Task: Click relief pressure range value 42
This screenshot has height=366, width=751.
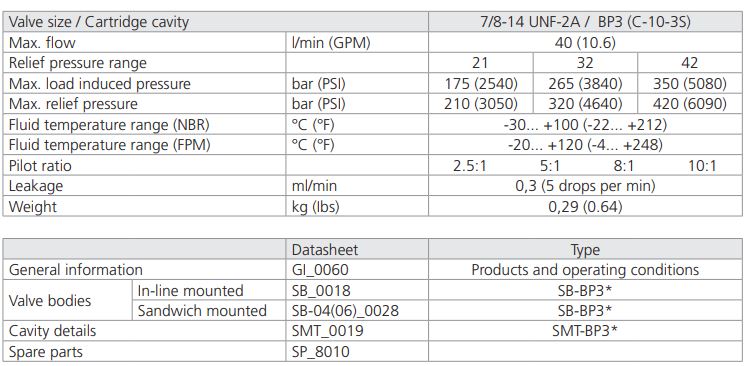Action: click(689, 63)
